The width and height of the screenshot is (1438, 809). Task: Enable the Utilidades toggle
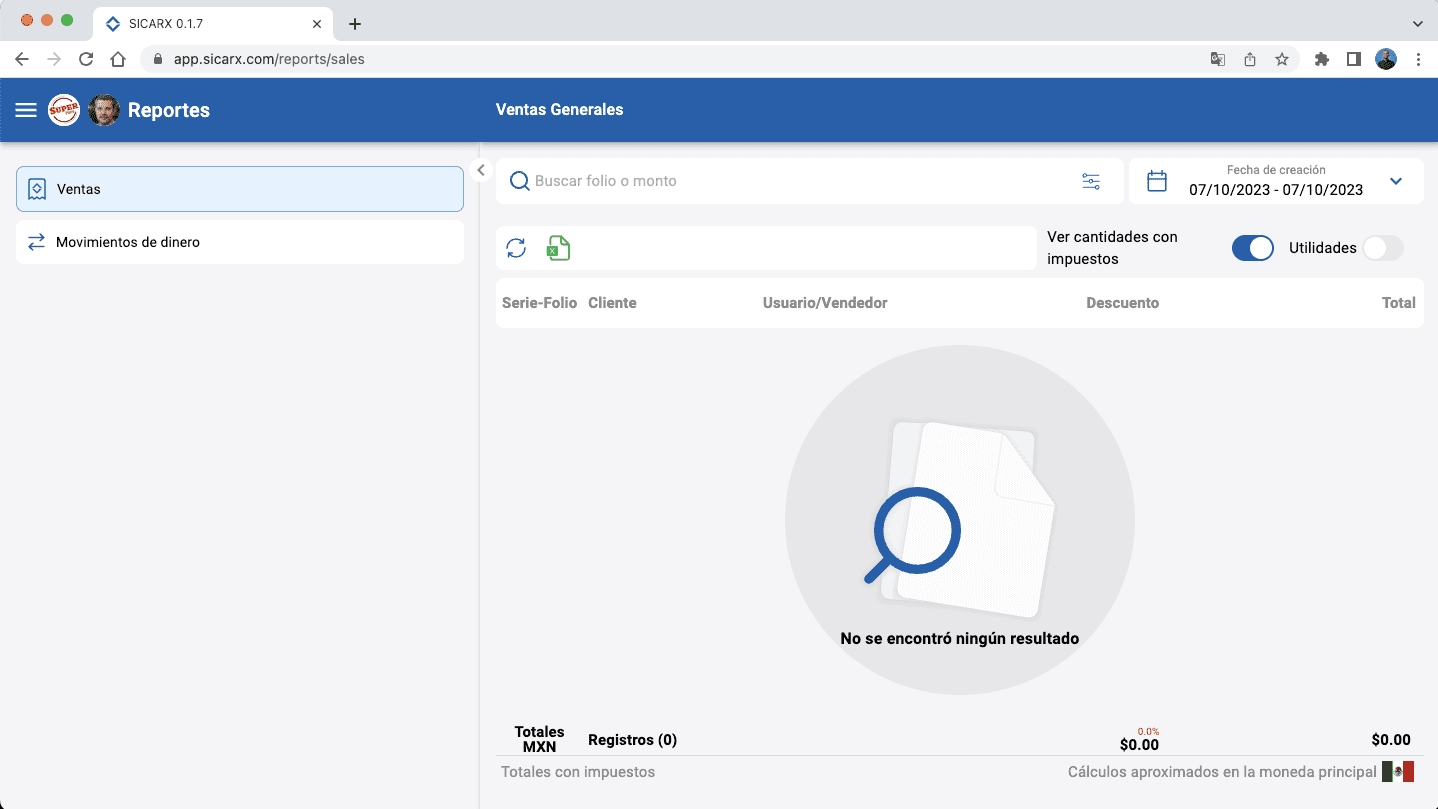coord(1382,248)
